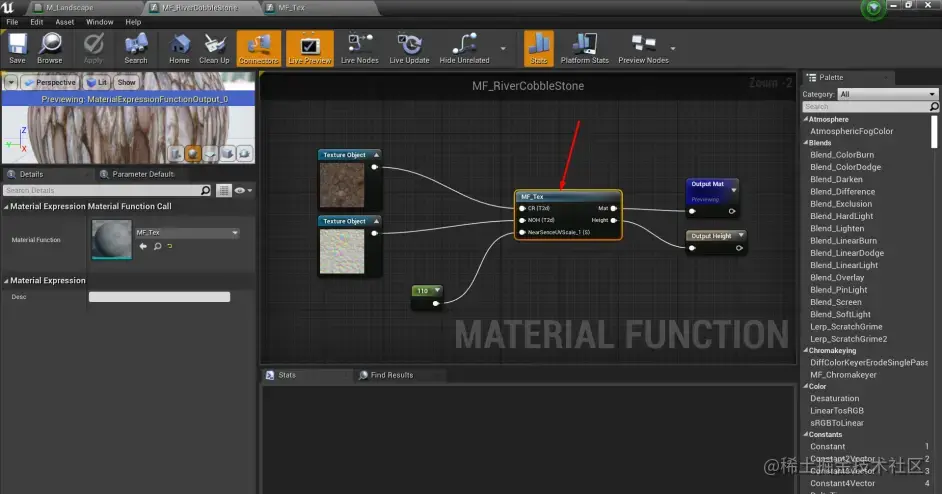Toggle Live Nodes
Screen dimensions: 942x494
(359, 48)
